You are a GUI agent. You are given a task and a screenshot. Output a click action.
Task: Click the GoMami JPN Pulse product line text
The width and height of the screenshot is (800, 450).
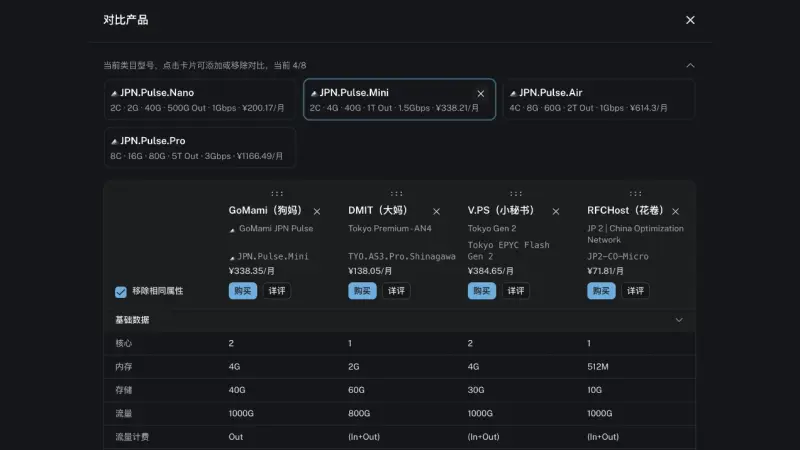(276, 229)
